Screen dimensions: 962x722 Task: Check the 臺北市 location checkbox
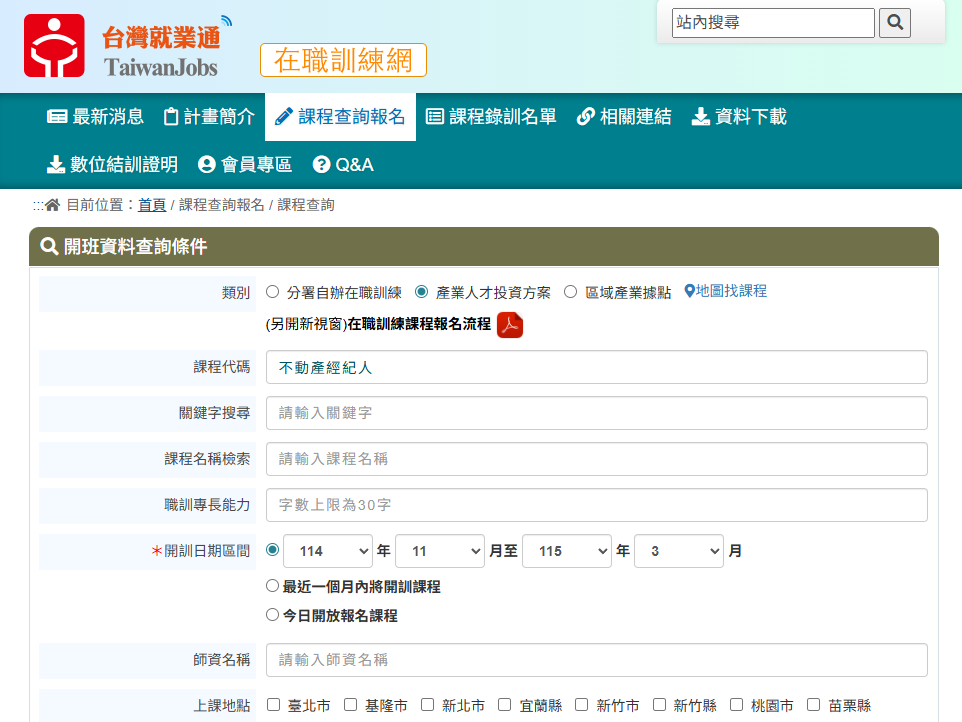(x=274, y=705)
